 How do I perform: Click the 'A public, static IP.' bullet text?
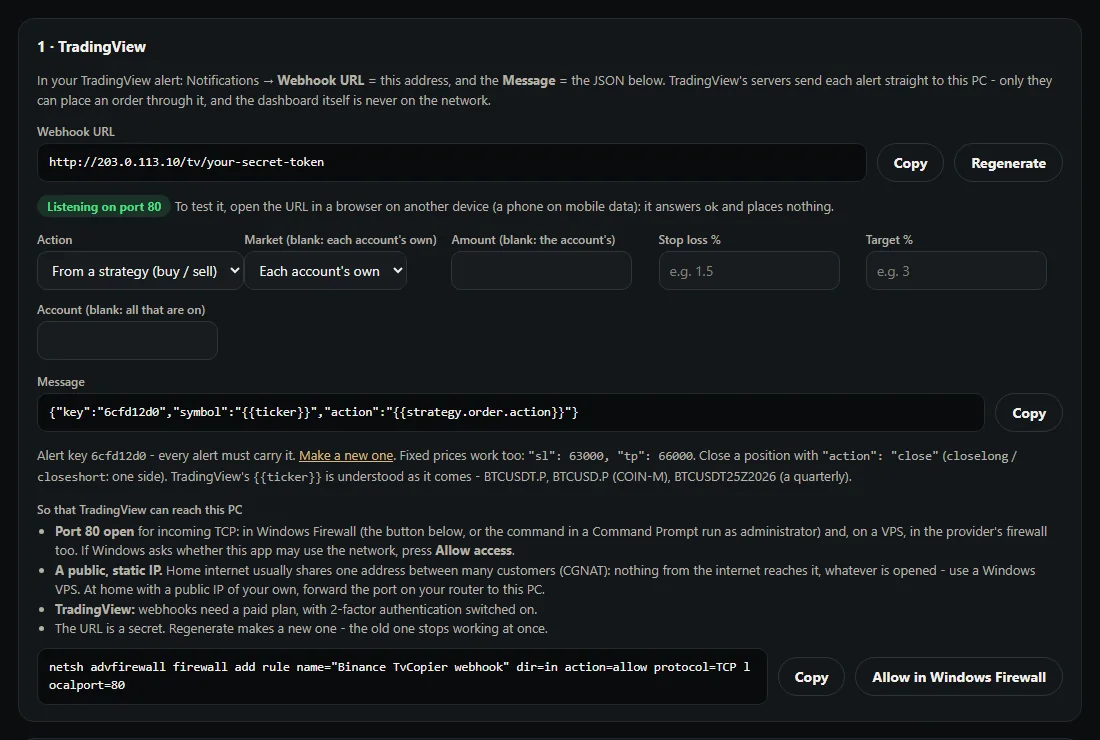point(109,570)
